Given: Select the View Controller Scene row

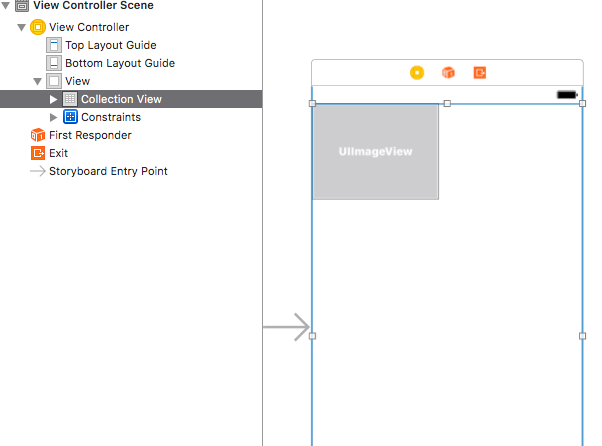Looking at the screenshot, I should pos(131,6).
